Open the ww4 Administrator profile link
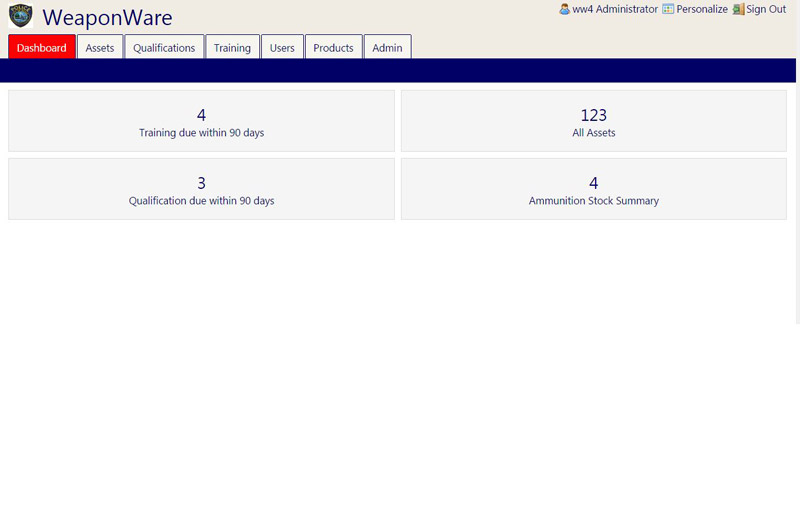This screenshot has width=800, height=528. (x=615, y=9)
